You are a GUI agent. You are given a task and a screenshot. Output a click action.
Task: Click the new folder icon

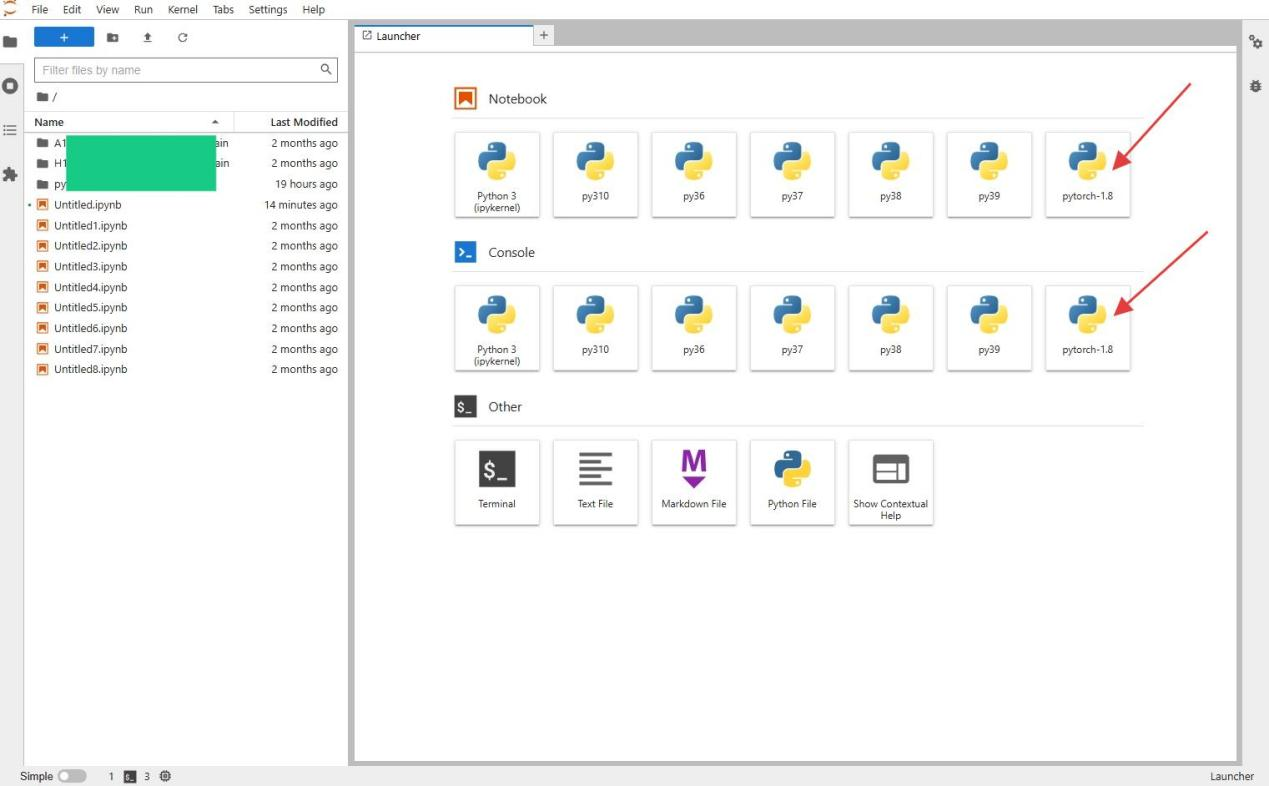tap(112, 37)
